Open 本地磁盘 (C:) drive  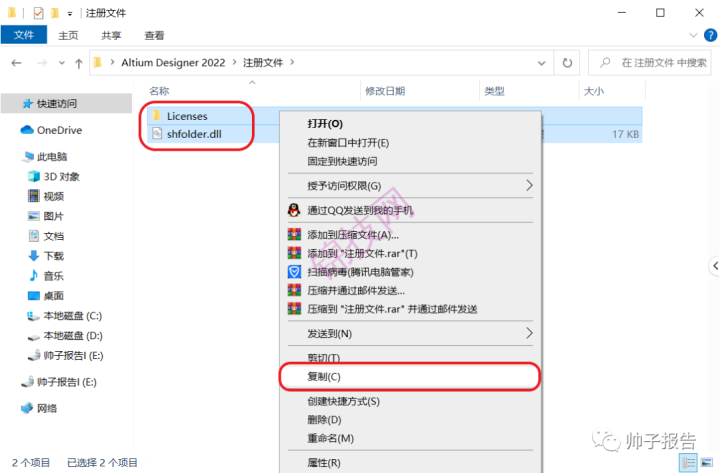[x=65, y=316]
